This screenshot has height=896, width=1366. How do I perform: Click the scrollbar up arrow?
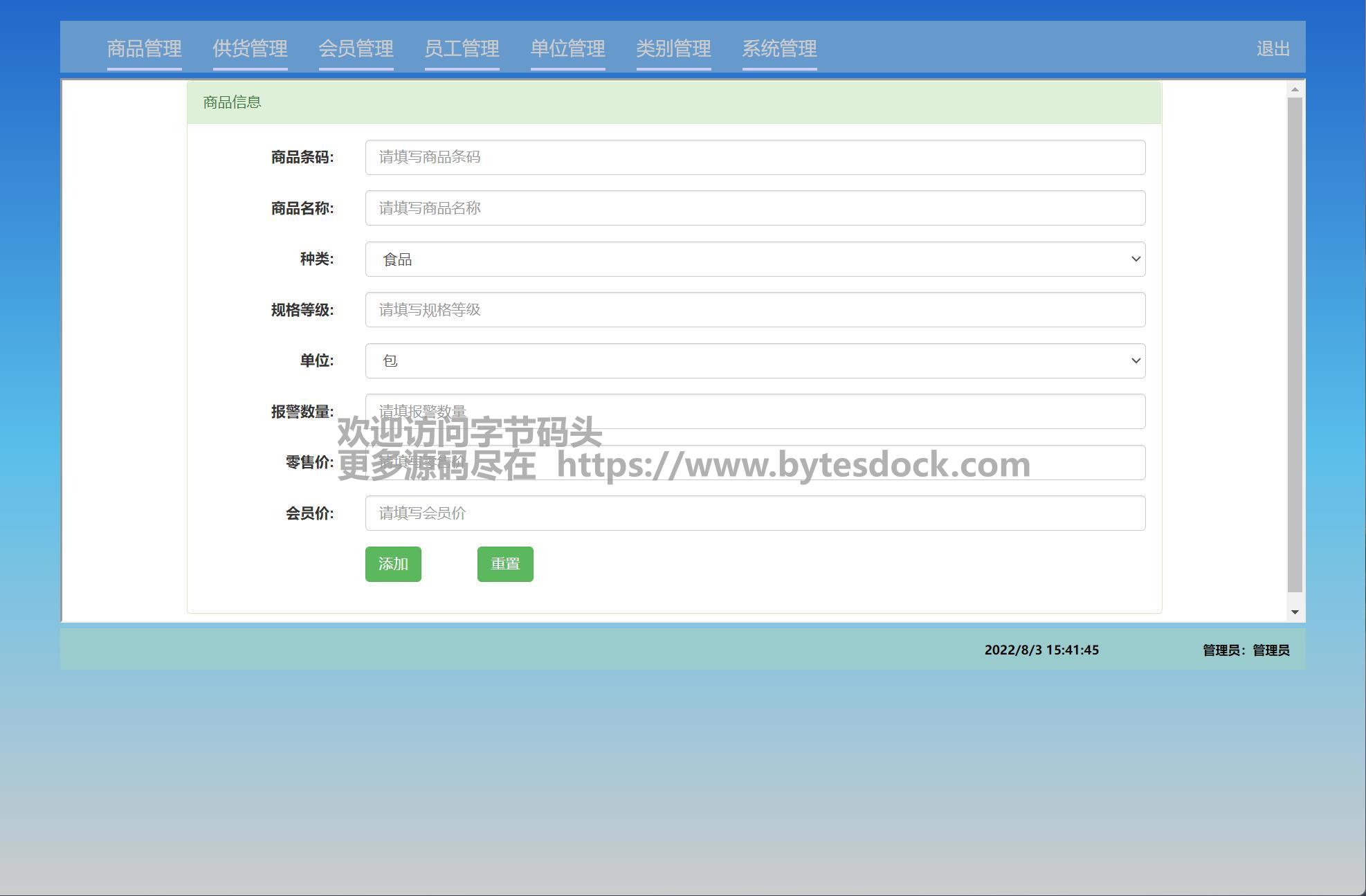(x=1295, y=89)
